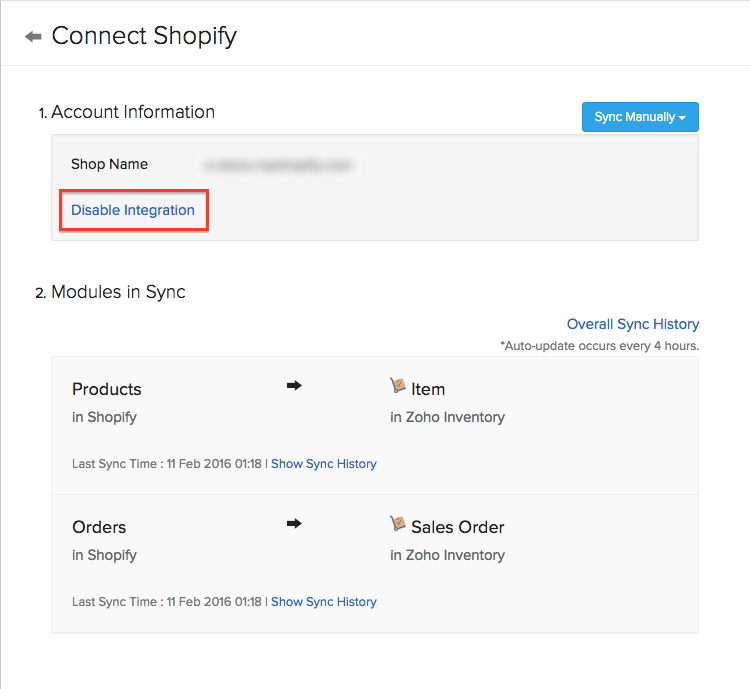Click the Auto-update occurs every 4 hours note

pyautogui.click(x=600, y=345)
